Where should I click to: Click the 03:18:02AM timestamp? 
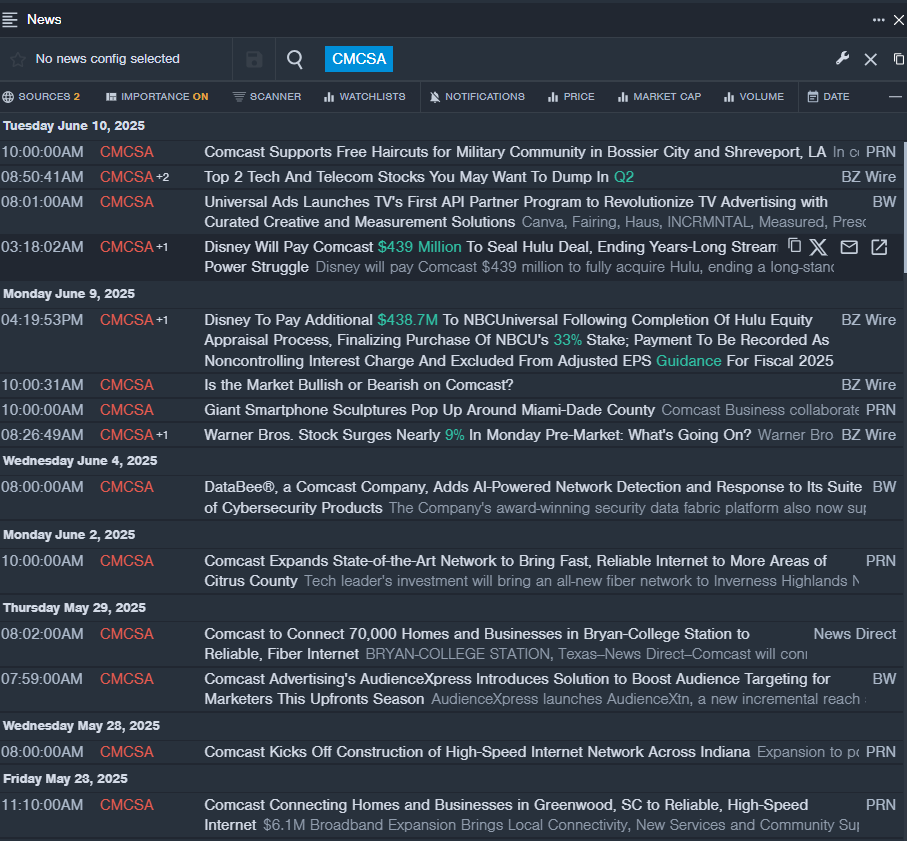(42, 247)
